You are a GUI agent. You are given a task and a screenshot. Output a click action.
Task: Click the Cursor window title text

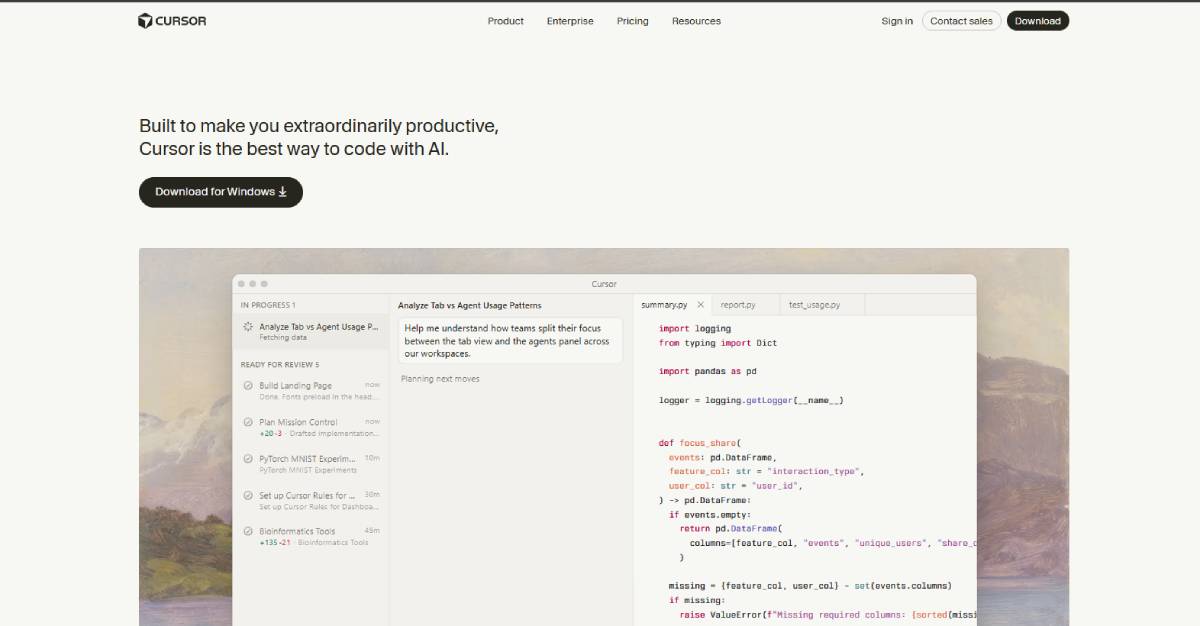[604, 284]
